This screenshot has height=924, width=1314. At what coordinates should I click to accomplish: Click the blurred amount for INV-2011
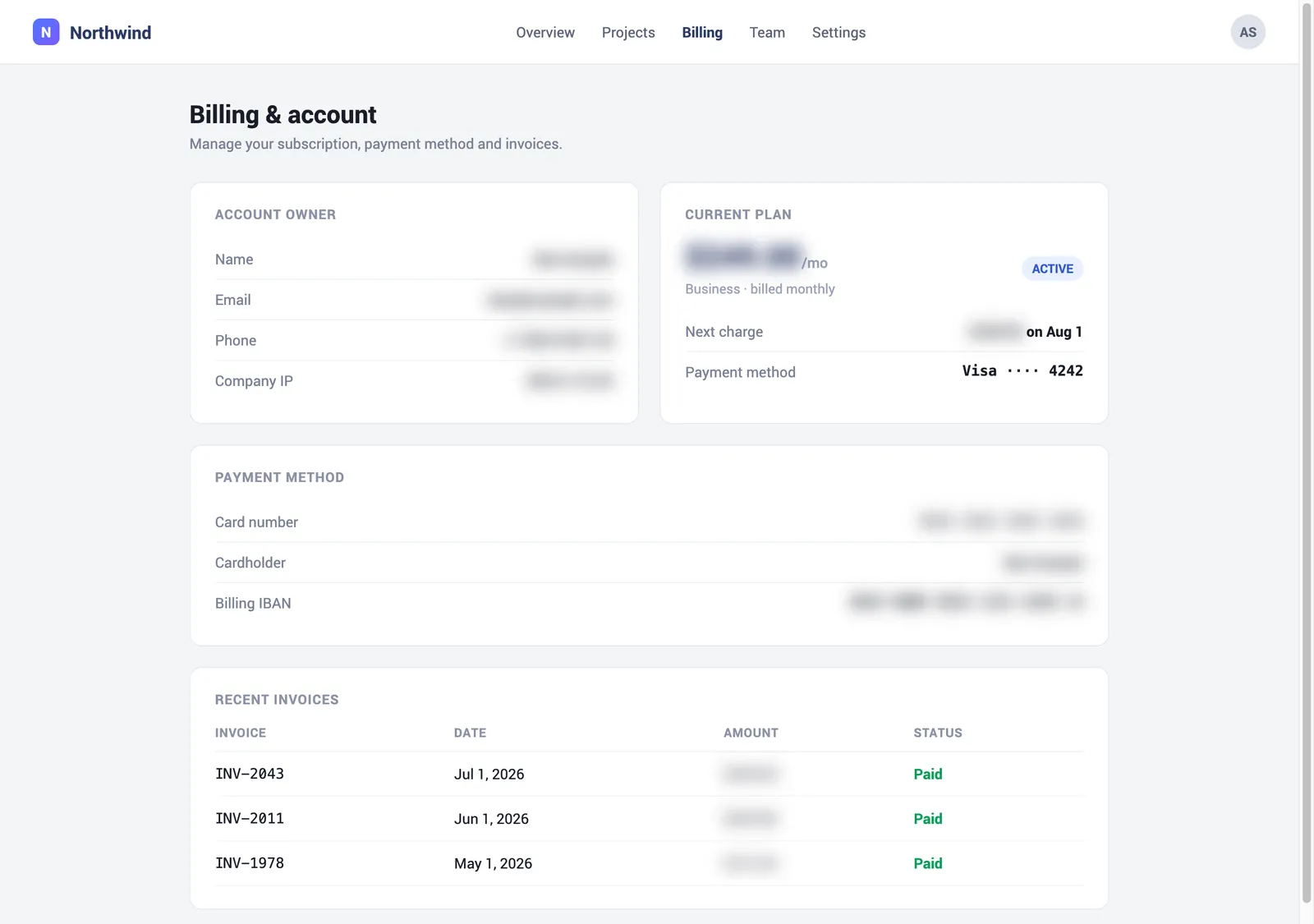750,818
